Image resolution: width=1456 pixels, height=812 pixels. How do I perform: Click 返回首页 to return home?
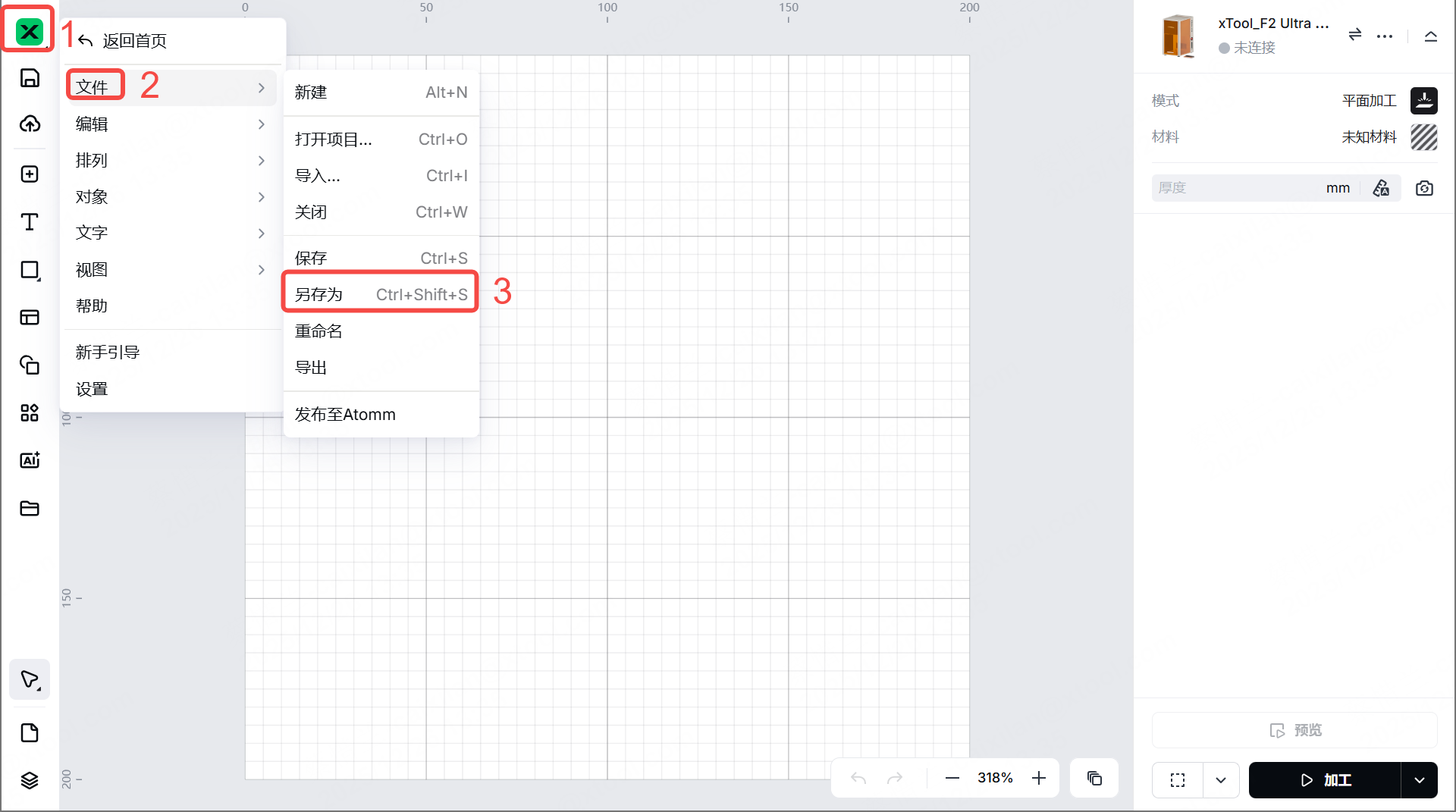pos(134,41)
